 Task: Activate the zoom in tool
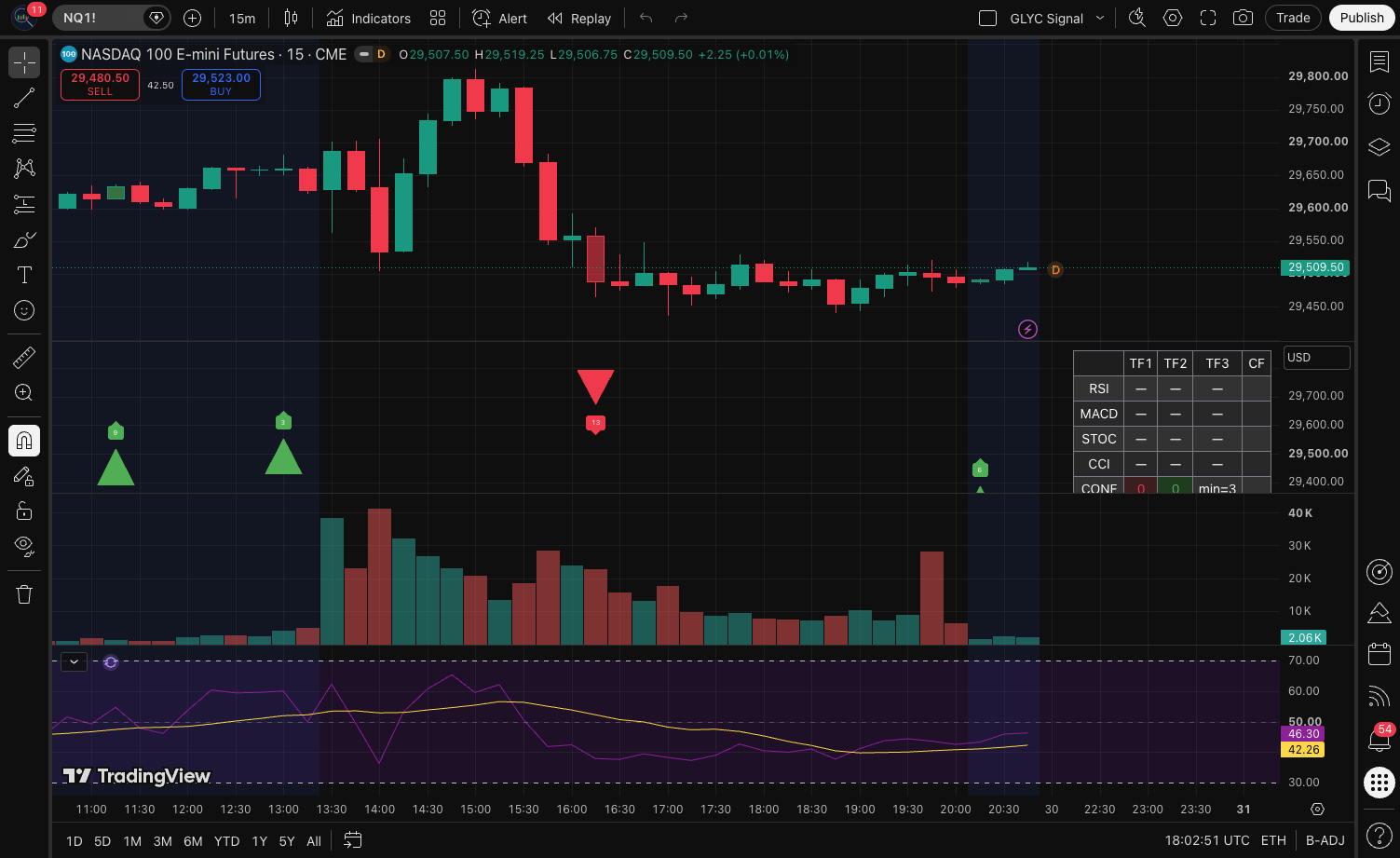tap(24, 392)
